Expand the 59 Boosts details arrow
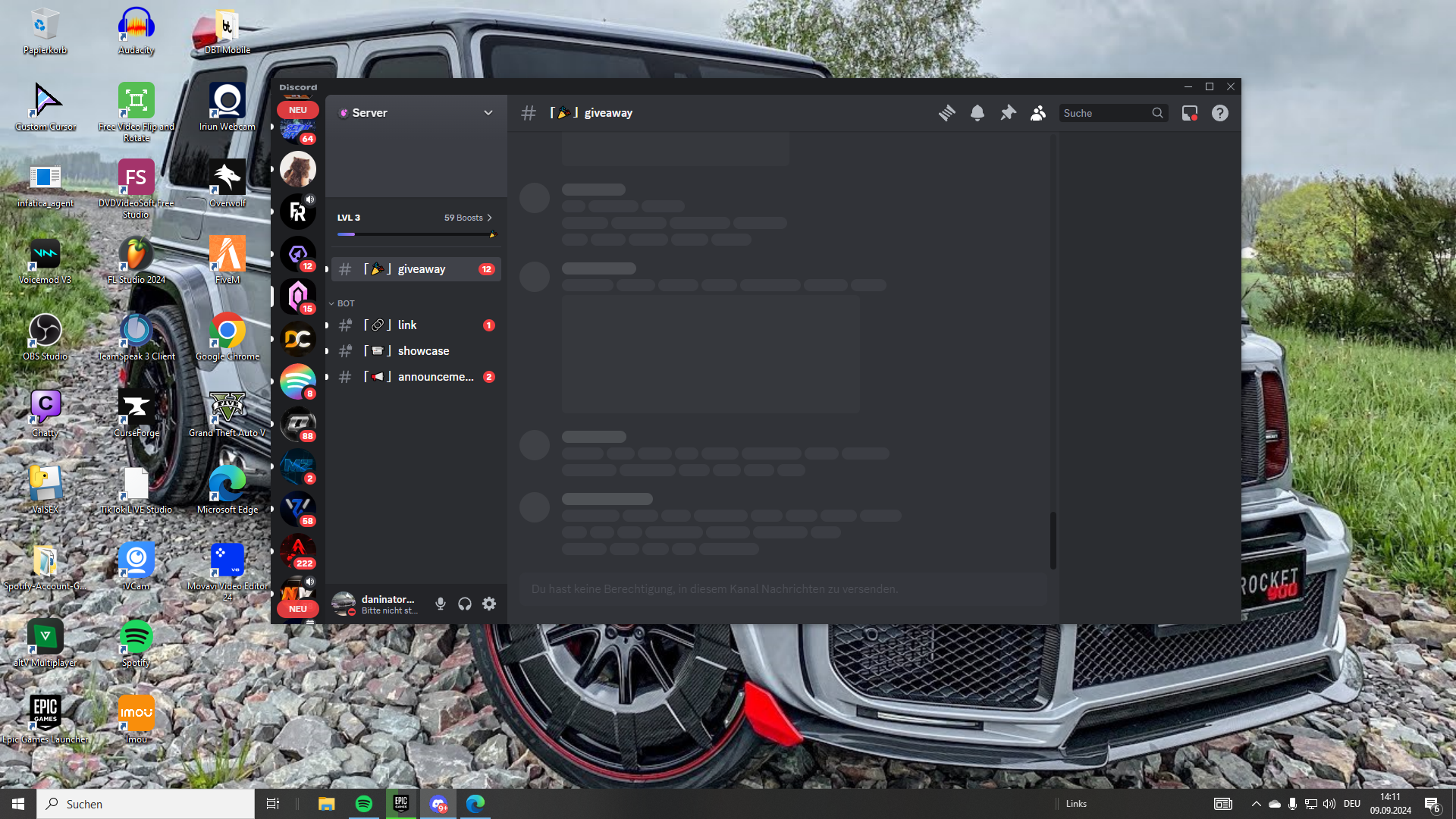This screenshot has height=819, width=1456. 490,218
